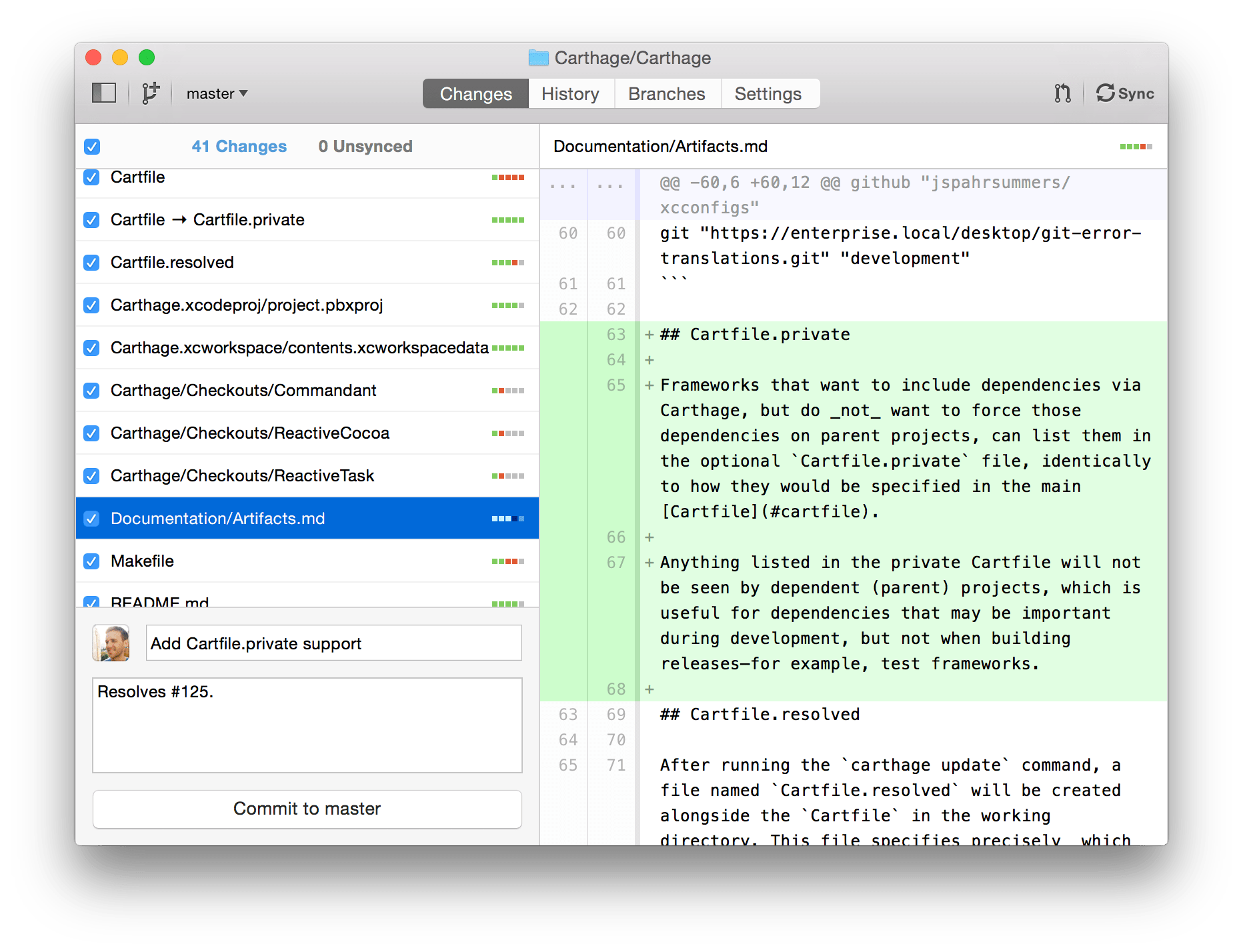Viewport: 1243px width, 952px height.
Task: Click the Commit to master button
Action: coord(307,809)
